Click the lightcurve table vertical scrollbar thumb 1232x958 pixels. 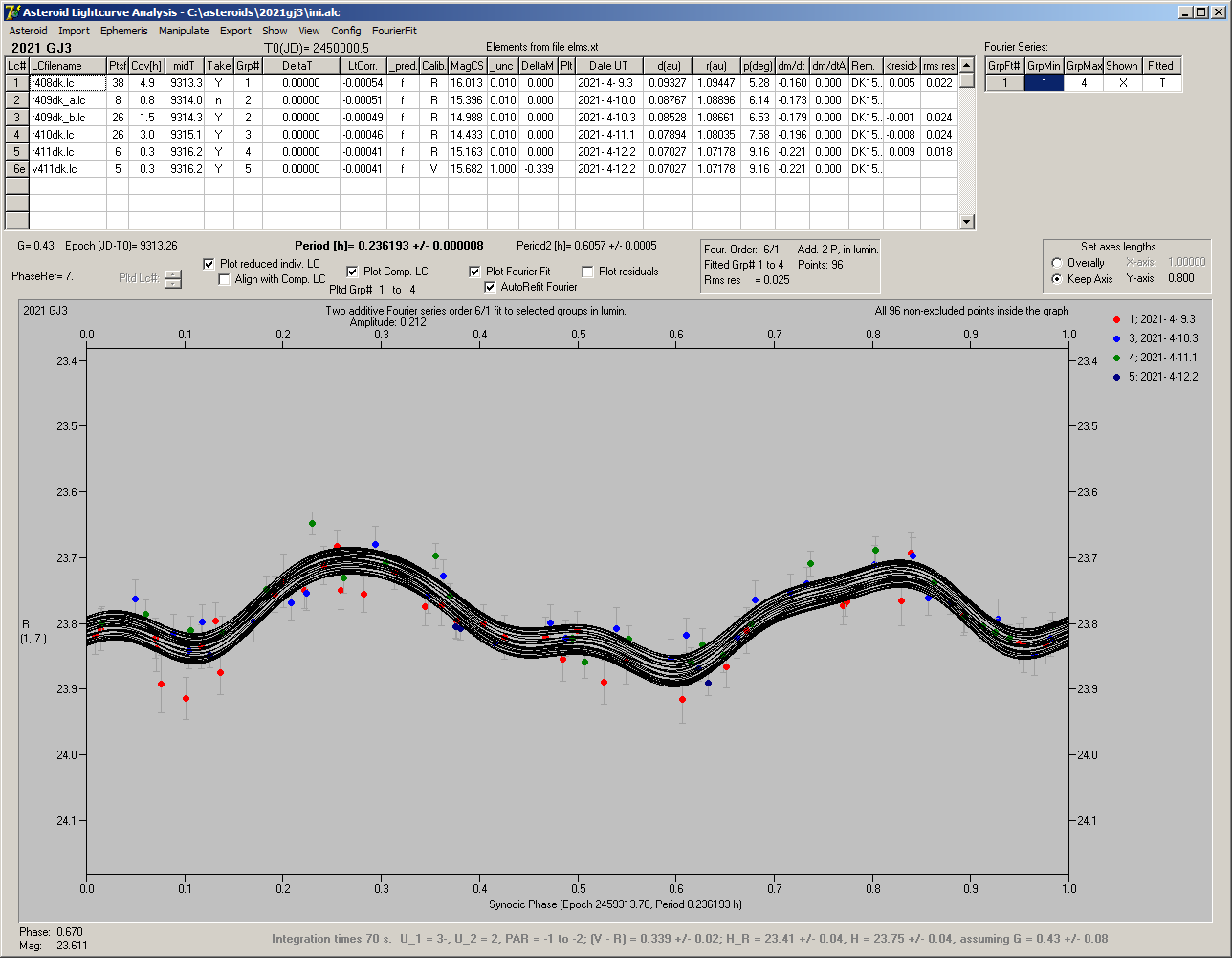click(967, 80)
